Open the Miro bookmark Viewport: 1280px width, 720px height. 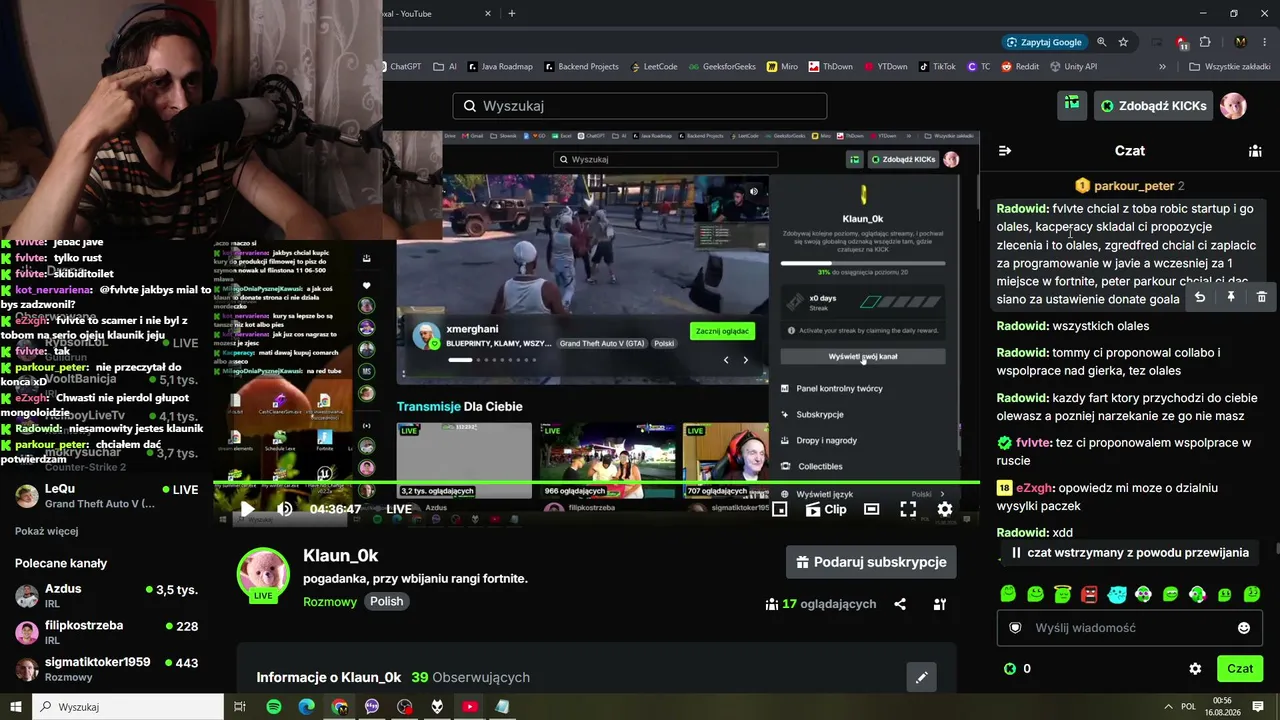coord(783,67)
